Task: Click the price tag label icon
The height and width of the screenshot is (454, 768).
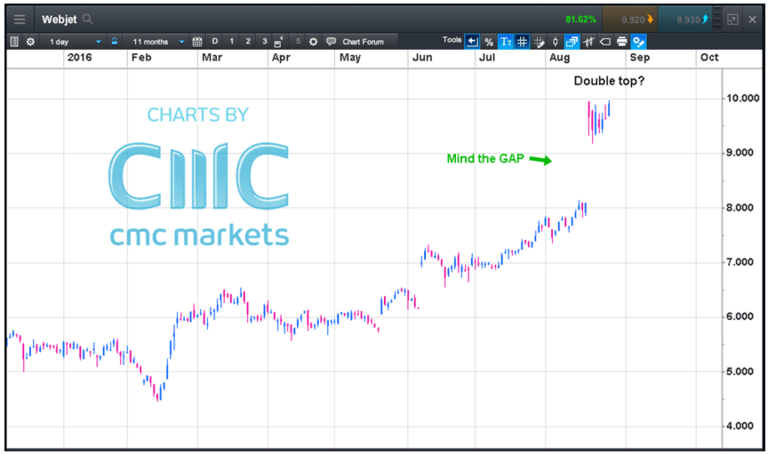Action: [x=605, y=42]
